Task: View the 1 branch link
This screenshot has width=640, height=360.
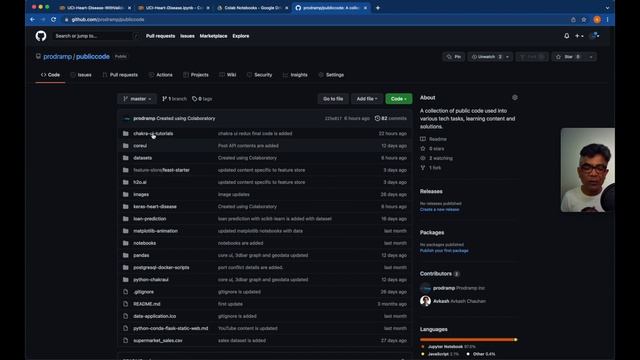Action: click(x=174, y=99)
